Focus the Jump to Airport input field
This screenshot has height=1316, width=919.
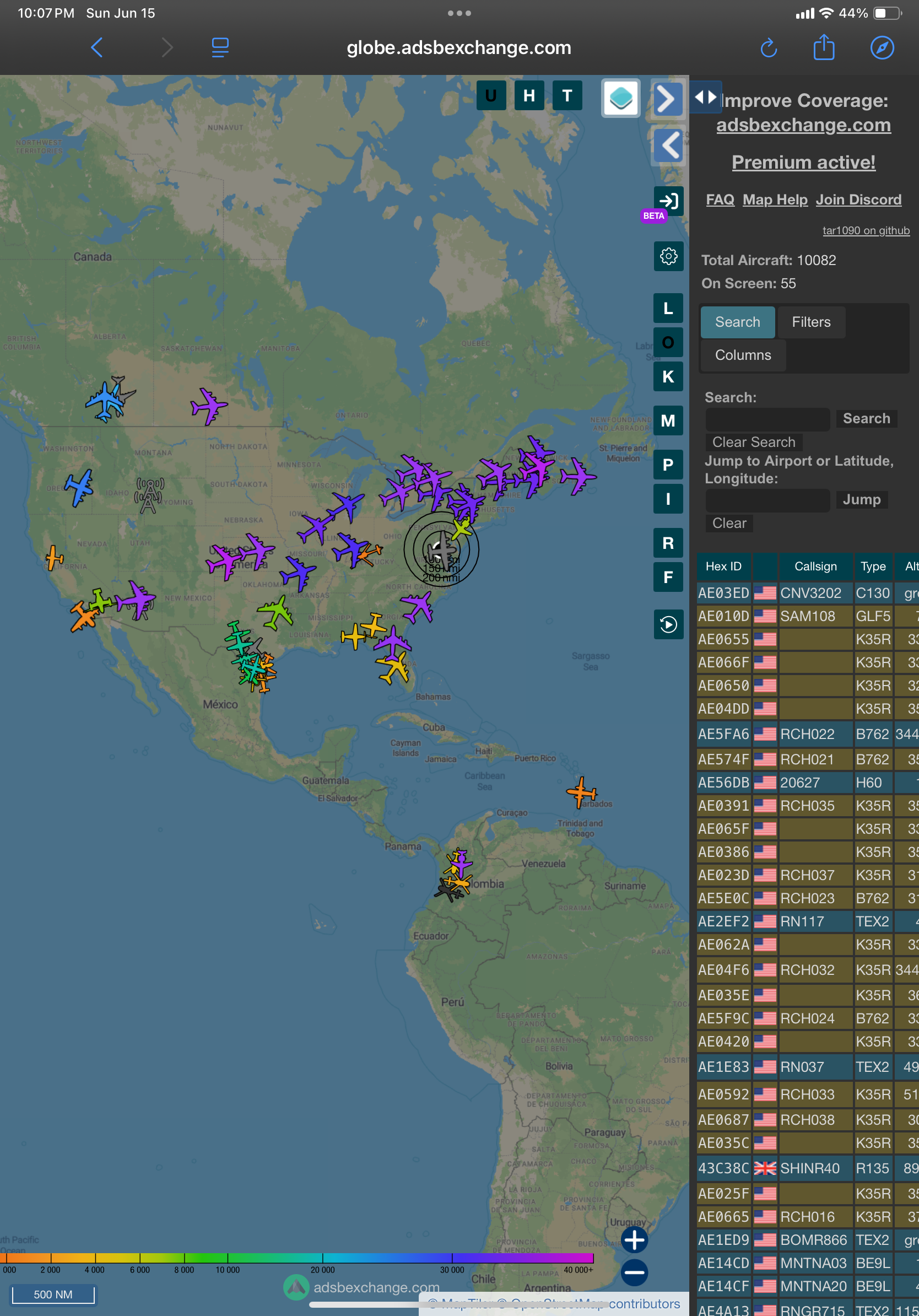(767, 500)
